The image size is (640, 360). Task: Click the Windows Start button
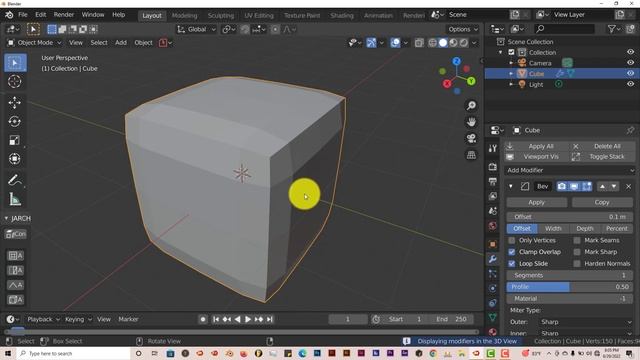coord(8,353)
